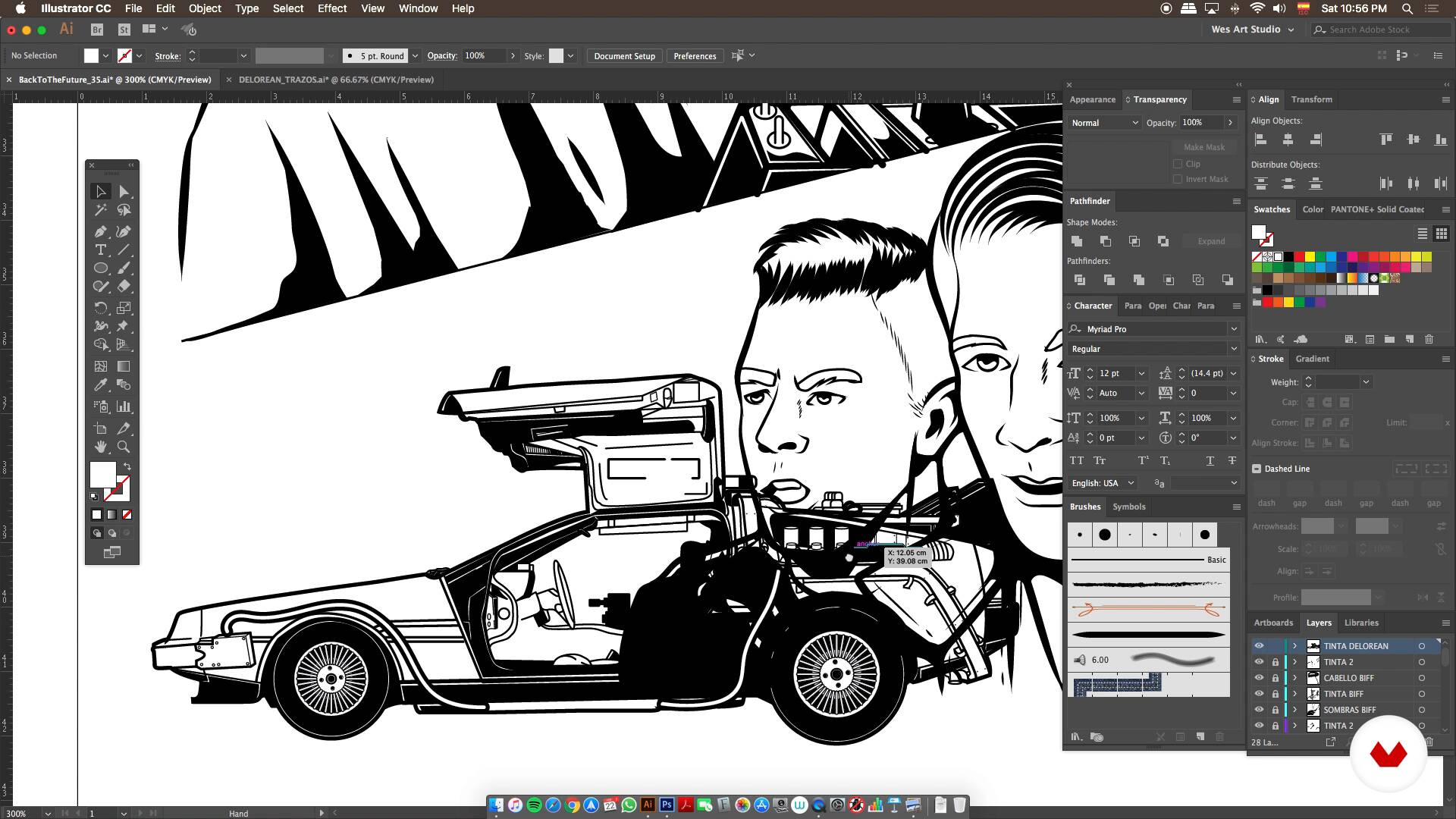Activate the Type tool
Image resolution: width=1456 pixels, height=819 pixels.
click(100, 249)
